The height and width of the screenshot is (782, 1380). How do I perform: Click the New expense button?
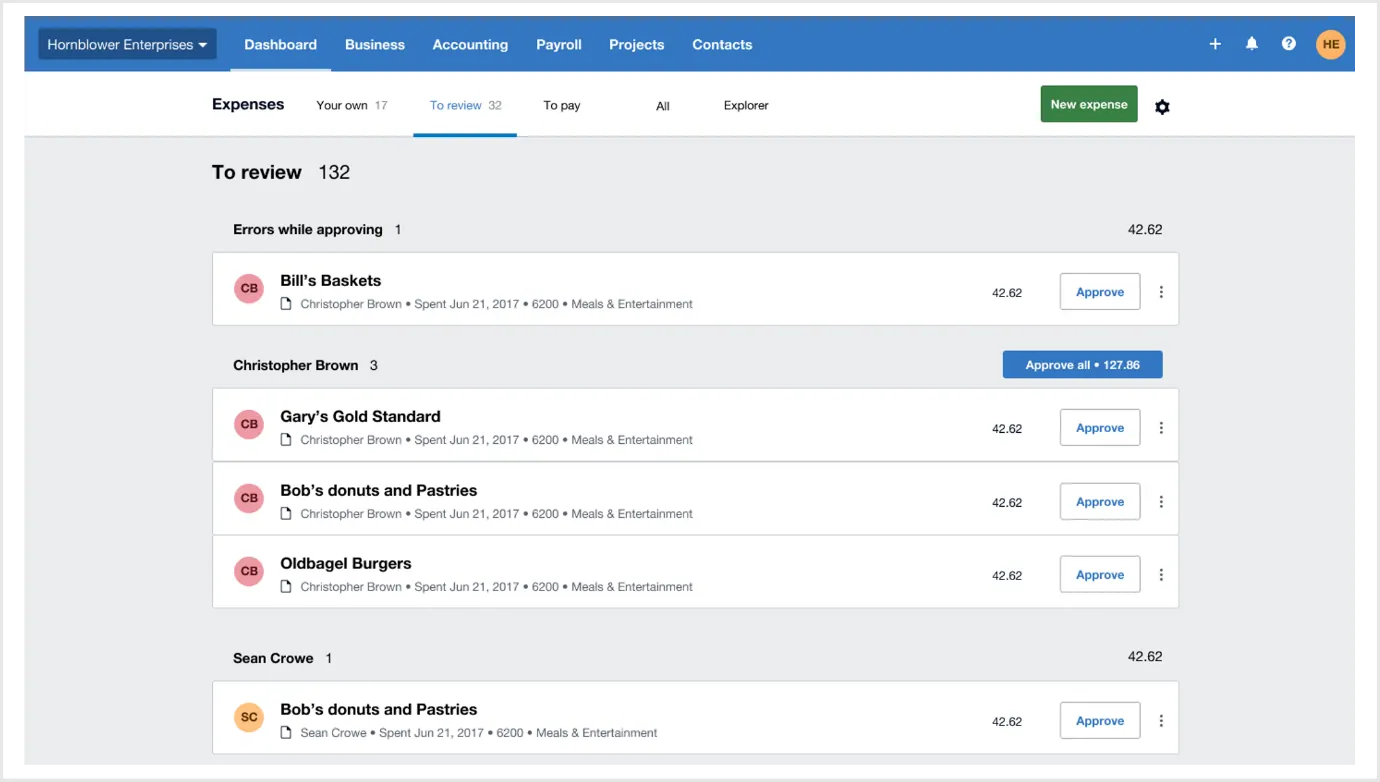point(1089,104)
